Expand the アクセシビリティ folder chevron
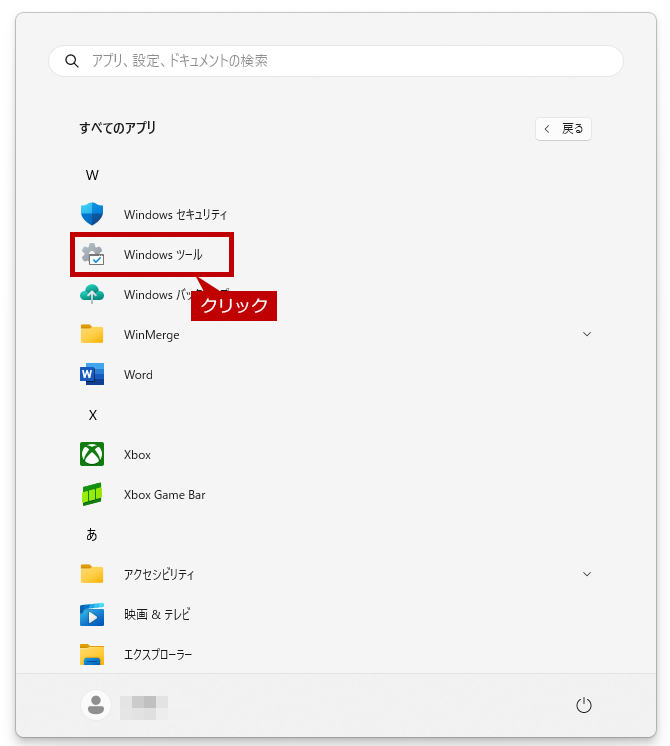The width and height of the screenshot is (670, 746). (587, 574)
